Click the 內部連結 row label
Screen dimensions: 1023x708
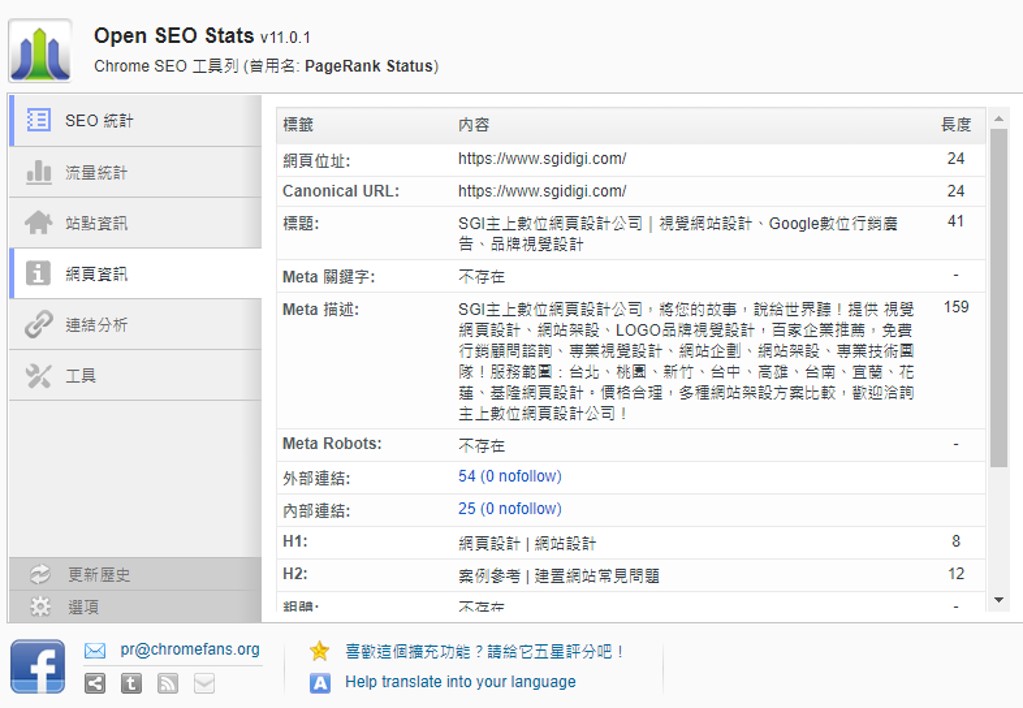316,511
